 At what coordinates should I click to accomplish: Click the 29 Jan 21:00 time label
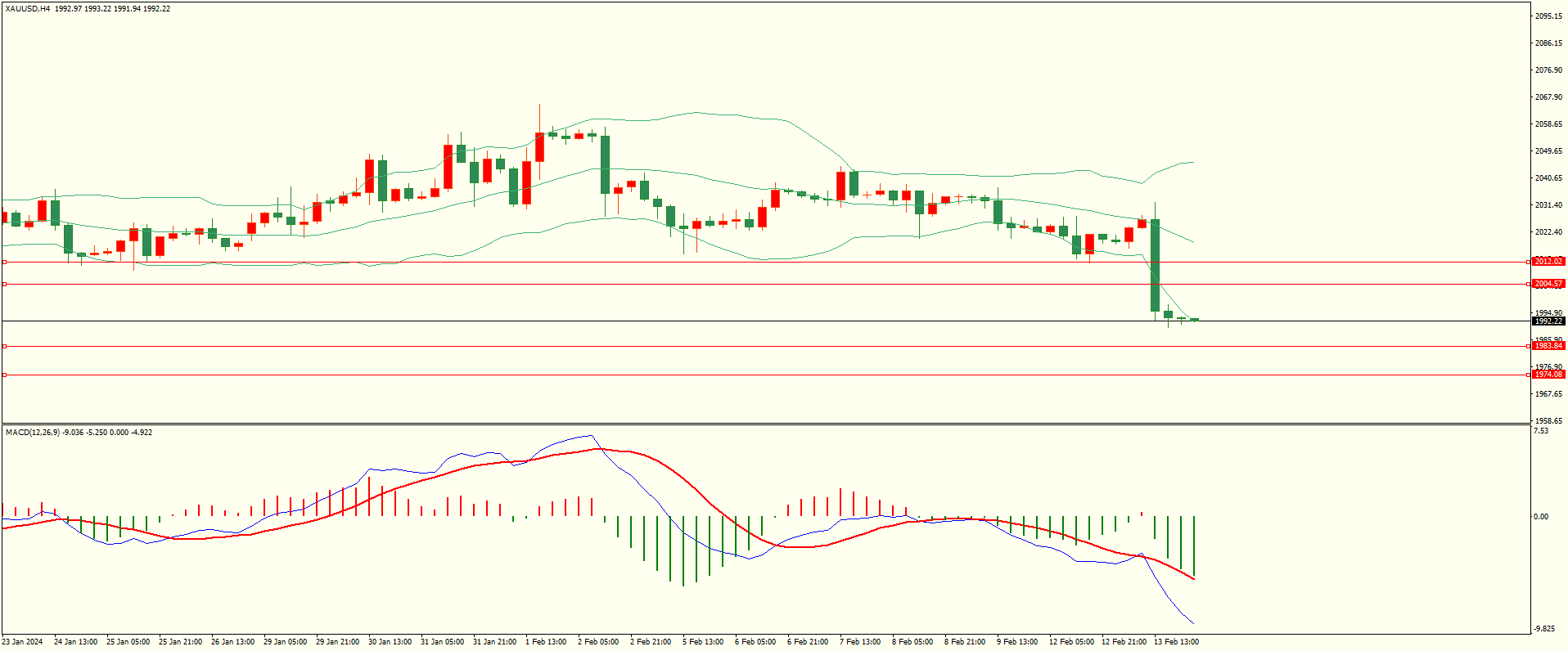click(x=337, y=642)
